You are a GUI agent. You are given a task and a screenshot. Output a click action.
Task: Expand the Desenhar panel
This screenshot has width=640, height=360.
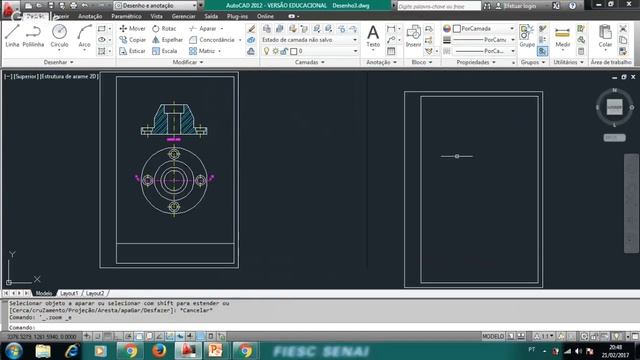click(59, 62)
